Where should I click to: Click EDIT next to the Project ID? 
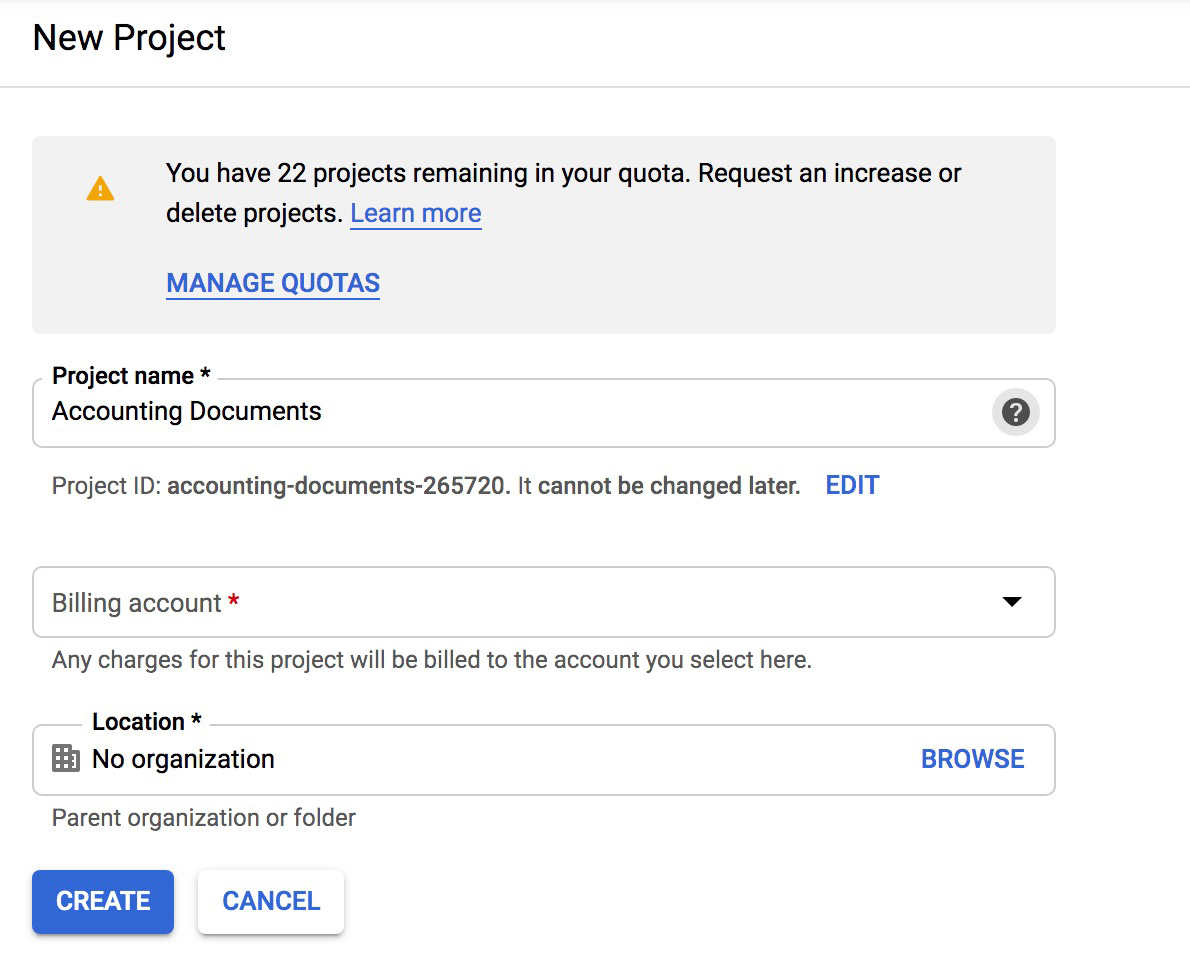click(851, 485)
